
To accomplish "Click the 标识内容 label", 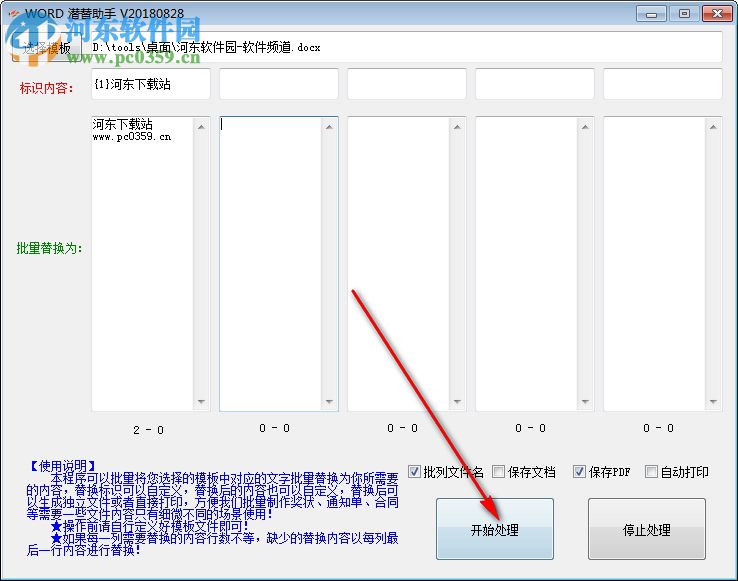I will pos(47,88).
